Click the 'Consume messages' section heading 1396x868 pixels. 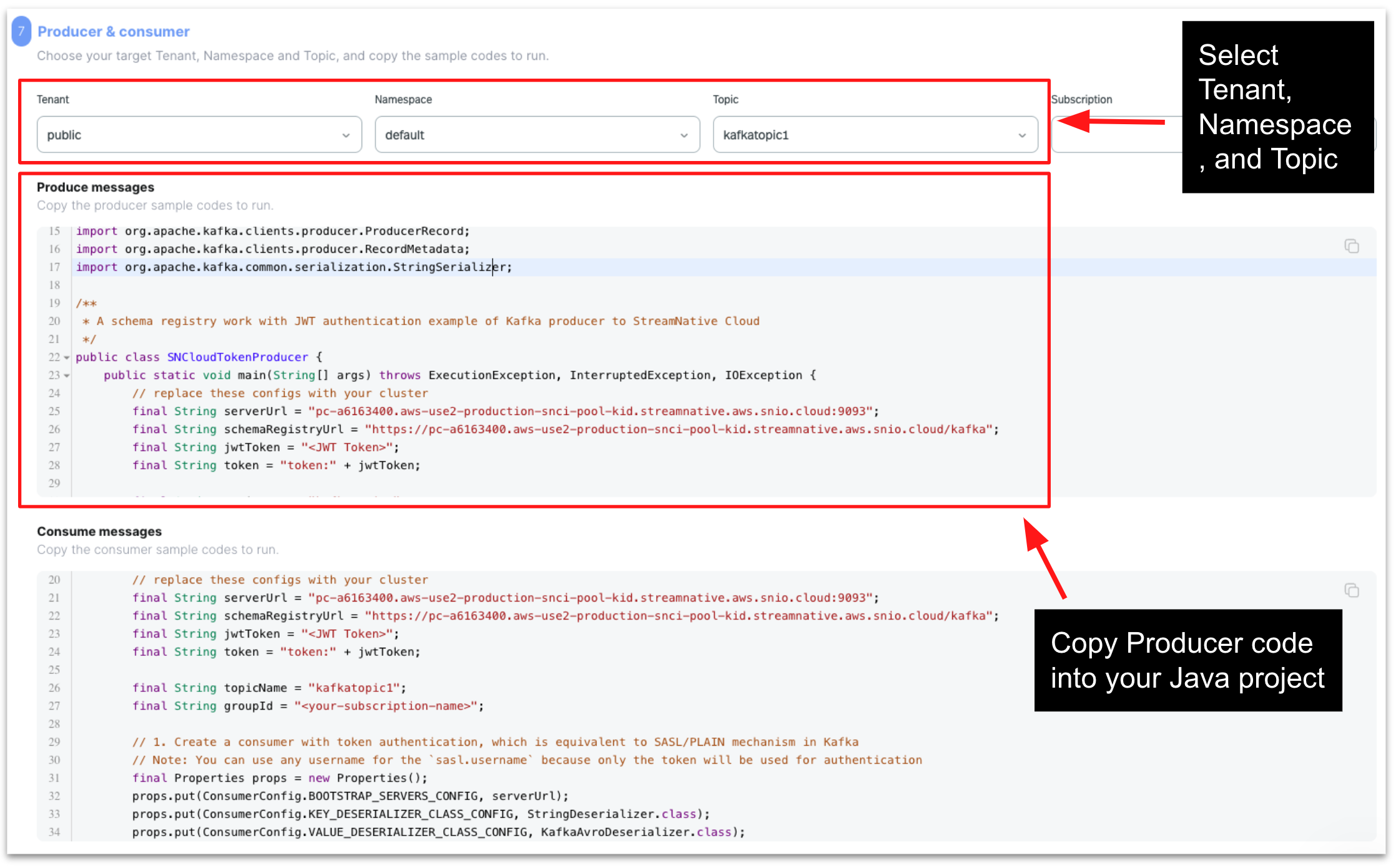(x=99, y=531)
